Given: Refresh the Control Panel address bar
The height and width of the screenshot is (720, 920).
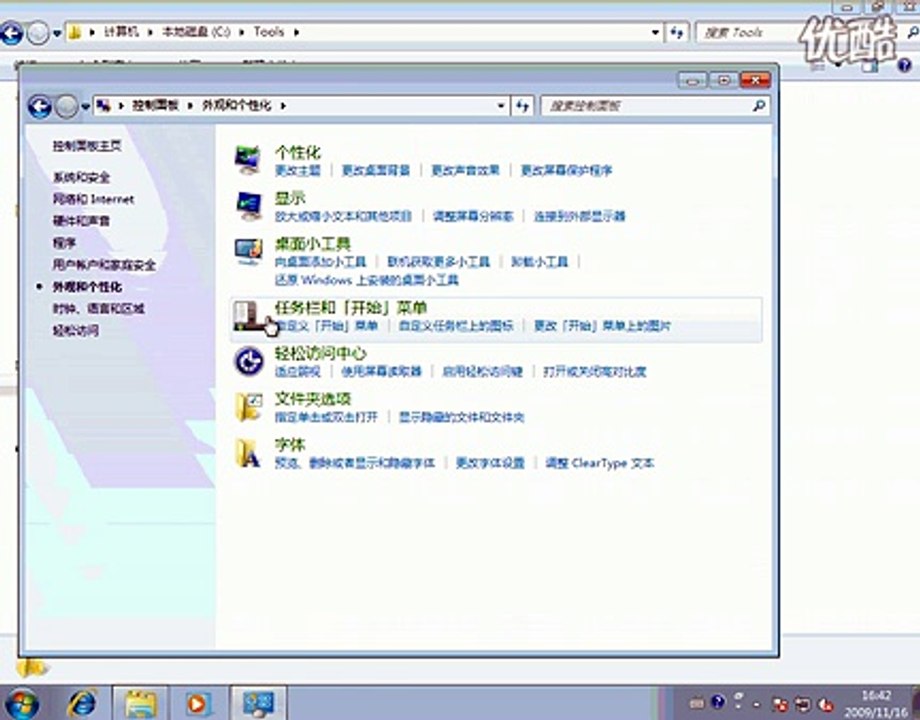Looking at the screenshot, I should (522, 106).
